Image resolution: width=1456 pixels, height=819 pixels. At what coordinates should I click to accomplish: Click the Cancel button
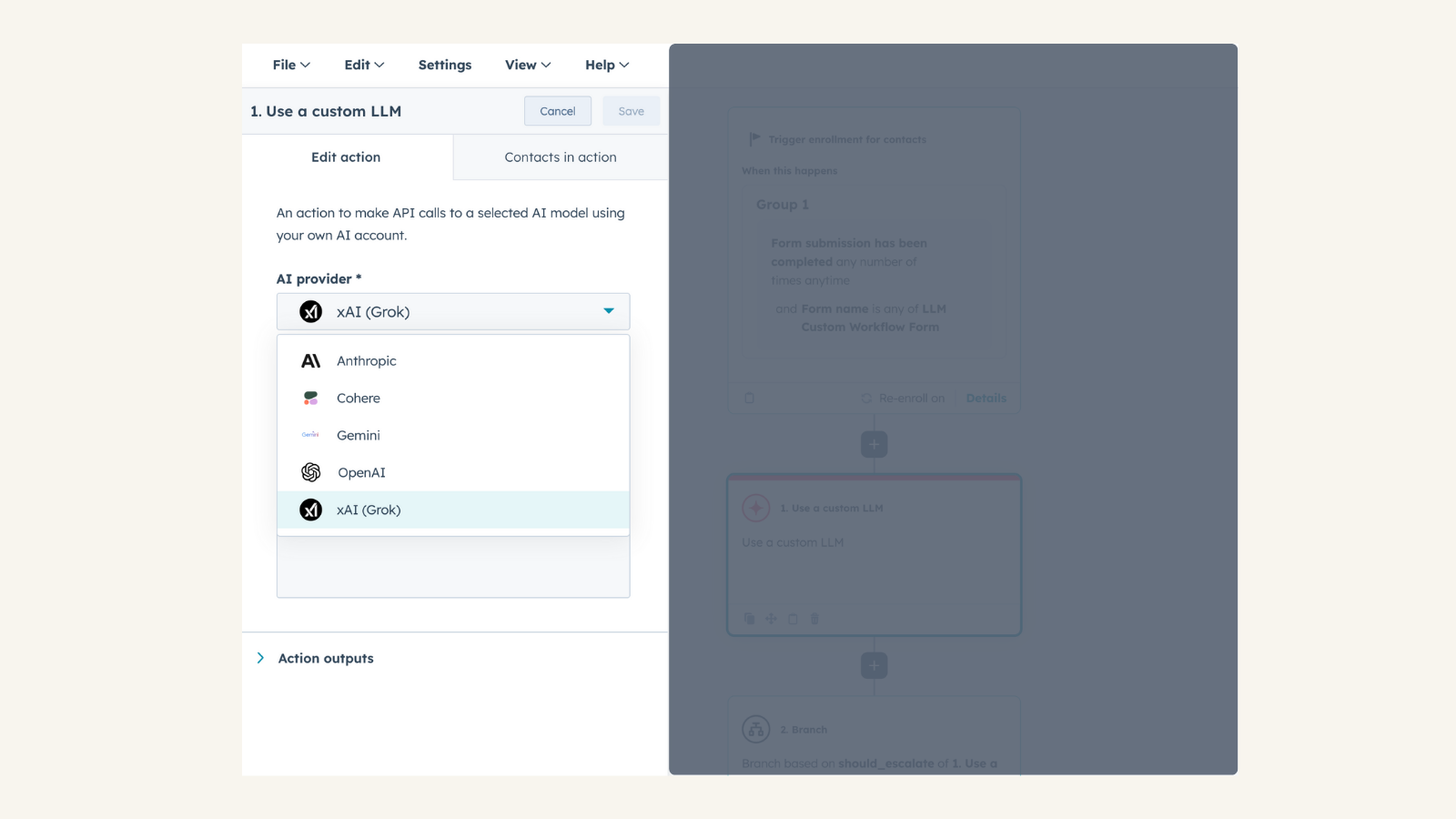click(557, 110)
